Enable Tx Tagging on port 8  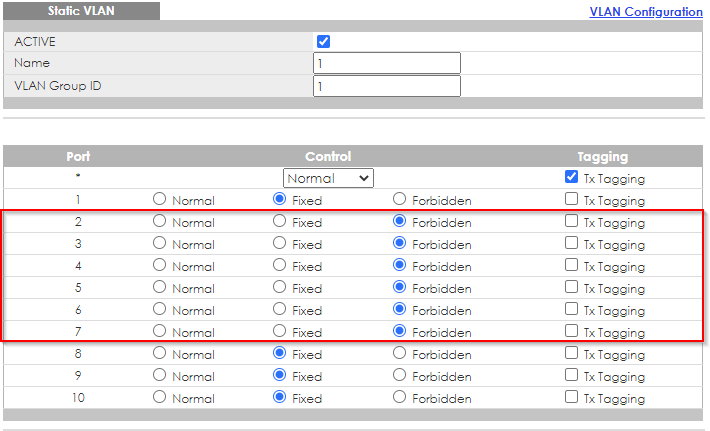[572, 353]
